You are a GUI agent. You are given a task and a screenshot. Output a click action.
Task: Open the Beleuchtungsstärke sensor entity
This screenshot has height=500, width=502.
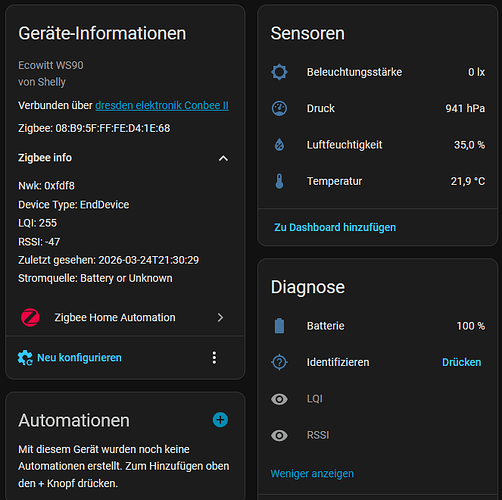tap(378, 72)
